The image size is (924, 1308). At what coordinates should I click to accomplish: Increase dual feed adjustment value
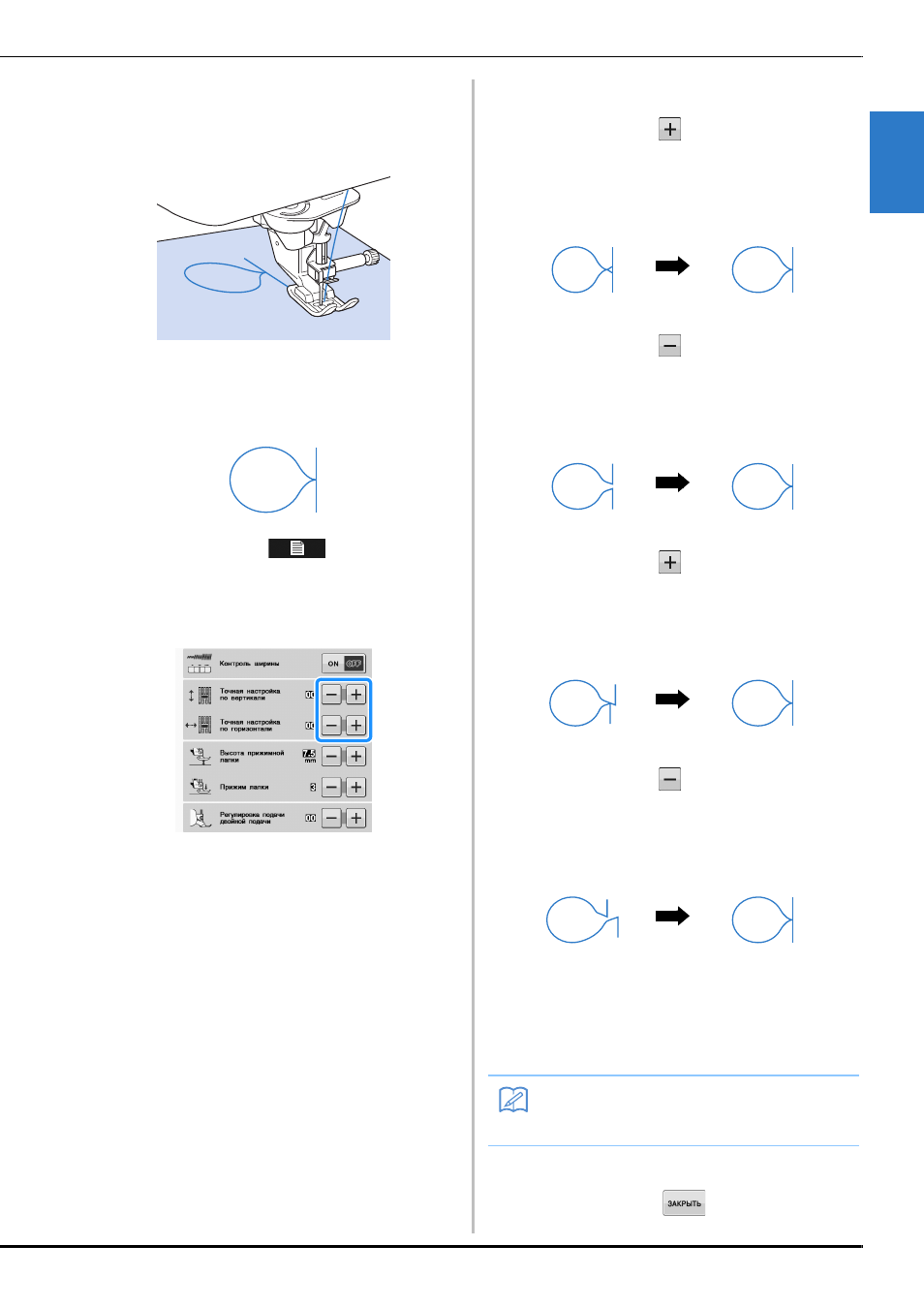[356, 819]
